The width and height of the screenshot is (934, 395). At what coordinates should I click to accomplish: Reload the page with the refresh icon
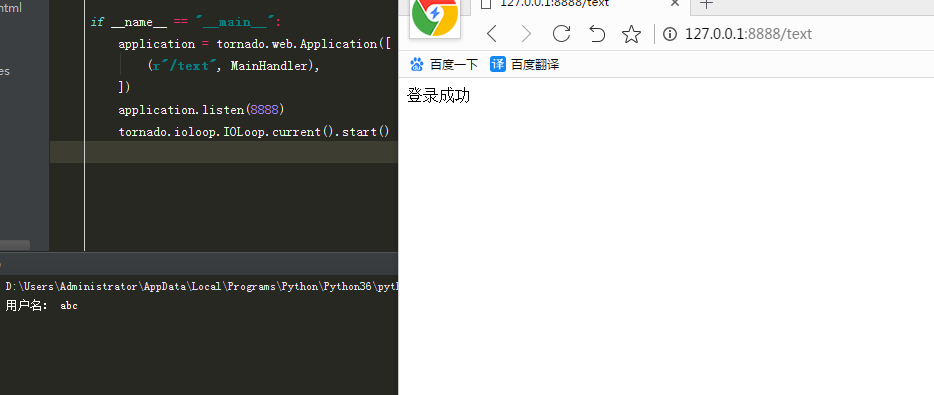click(x=561, y=34)
